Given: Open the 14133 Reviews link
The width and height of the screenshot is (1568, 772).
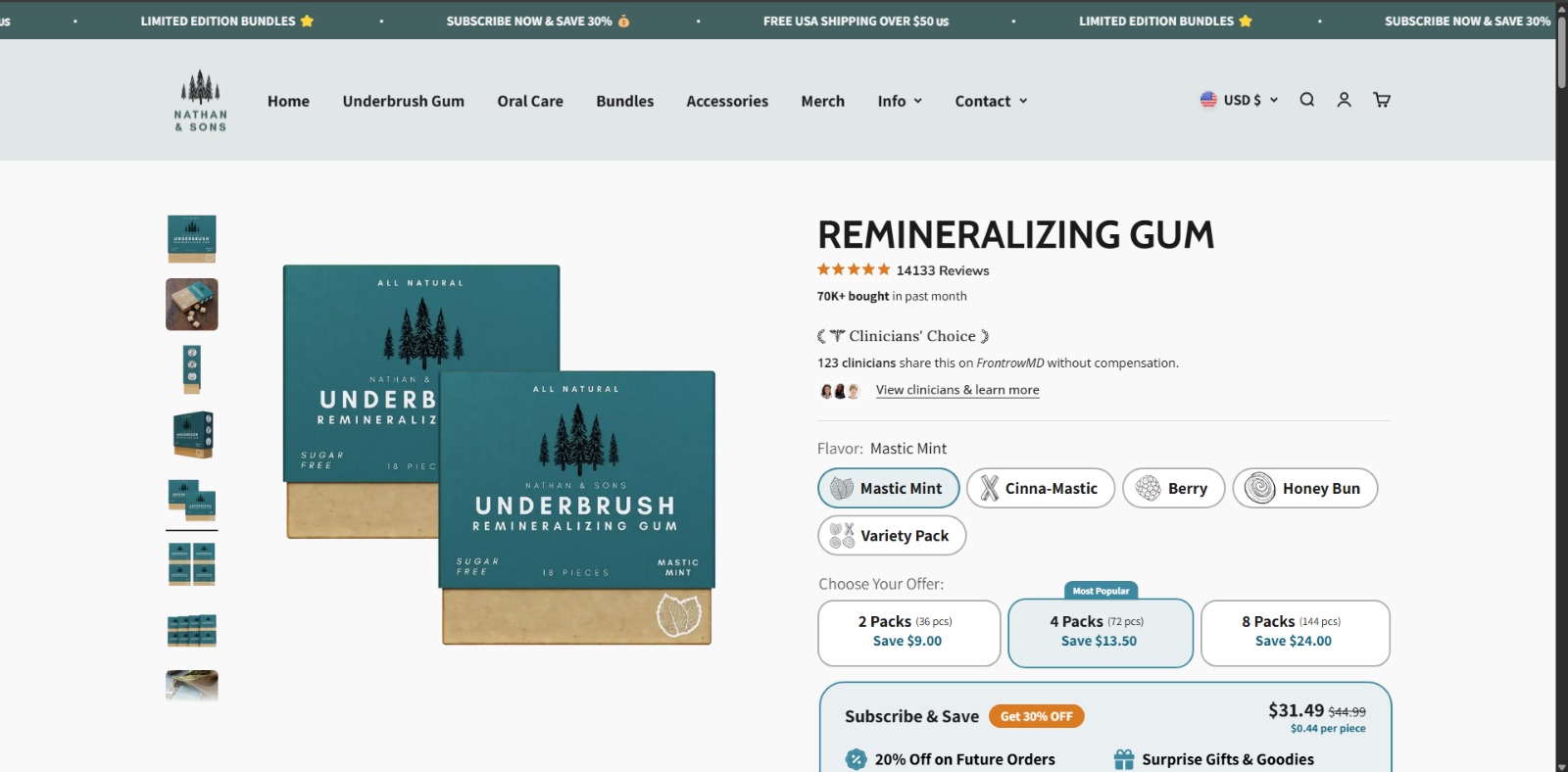Looking at the screenshot, I should click(x=942, y=270).
